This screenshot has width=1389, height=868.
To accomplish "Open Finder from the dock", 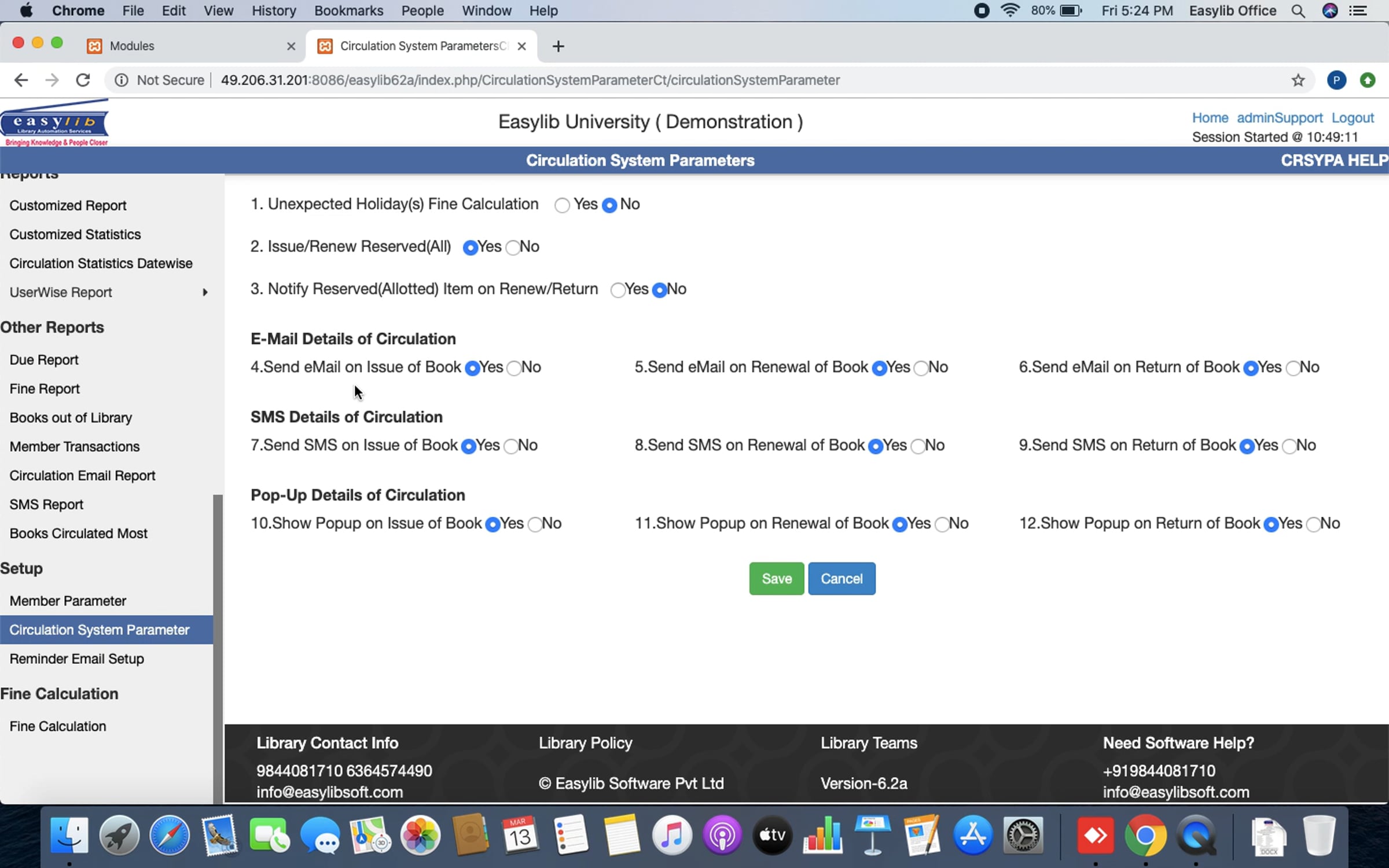I will tap(69, 835).
